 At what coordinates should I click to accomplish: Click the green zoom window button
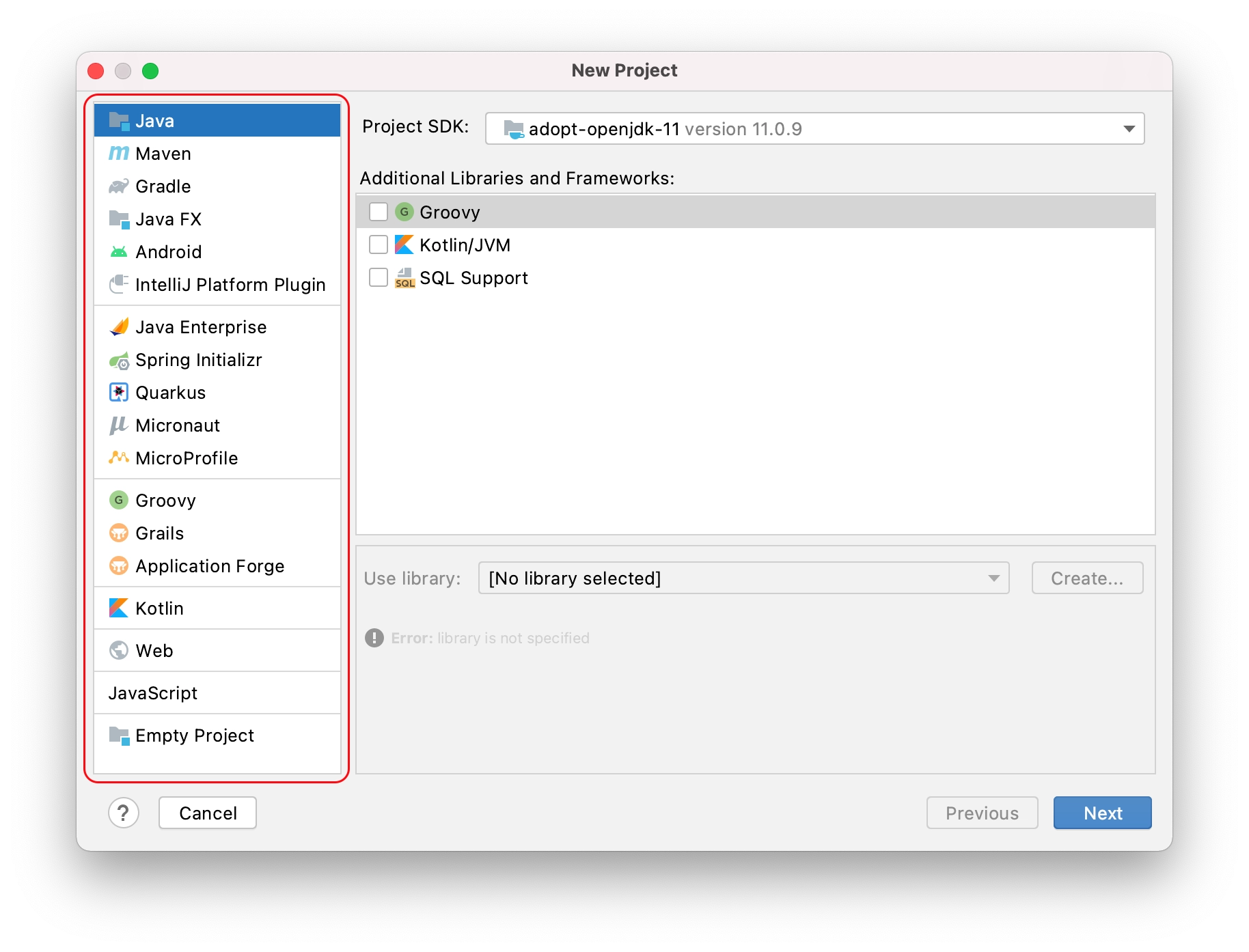(x=150, y=71)
